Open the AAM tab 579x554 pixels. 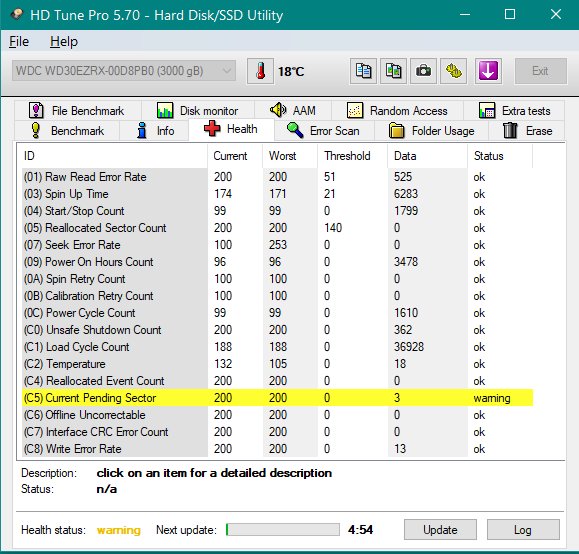[293, 110]
